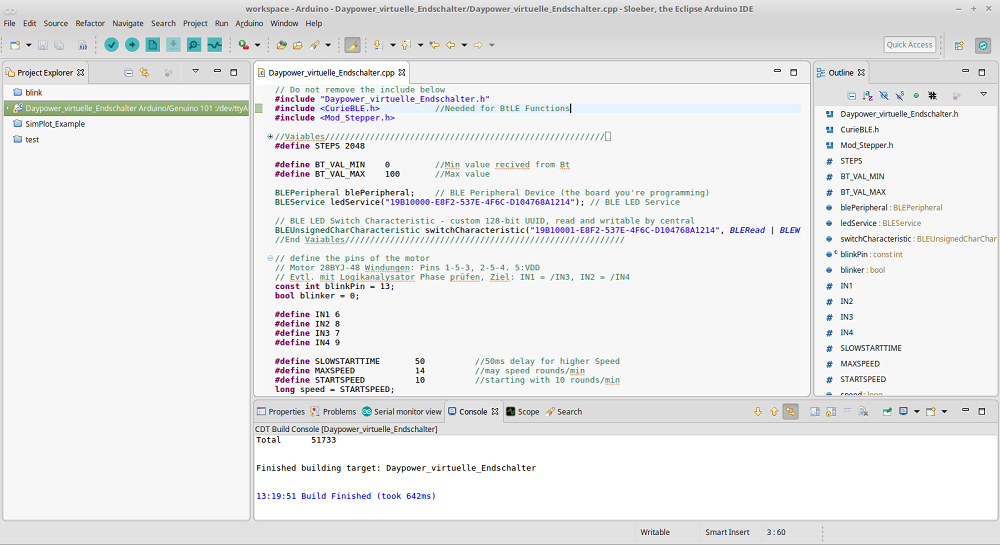The image size is (1000, 545).
Task: Open the Search toolbar dropdown arrow
Action: click(x=328, y=45)
